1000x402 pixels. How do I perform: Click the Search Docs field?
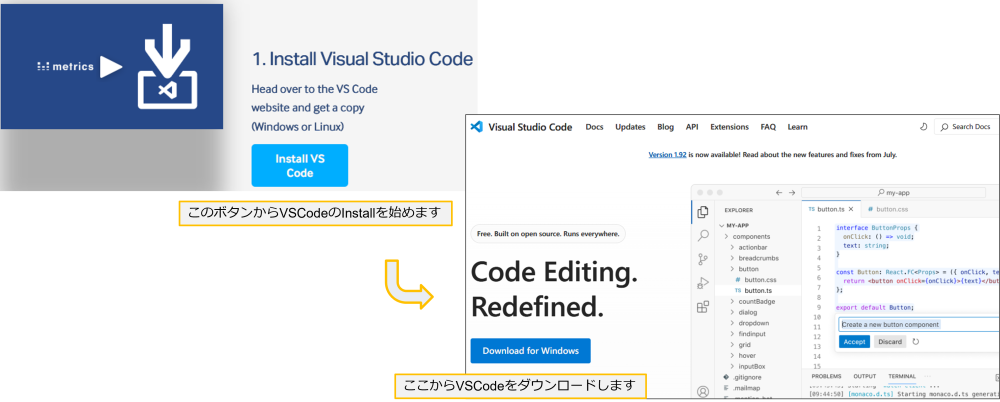coord(966,127)
